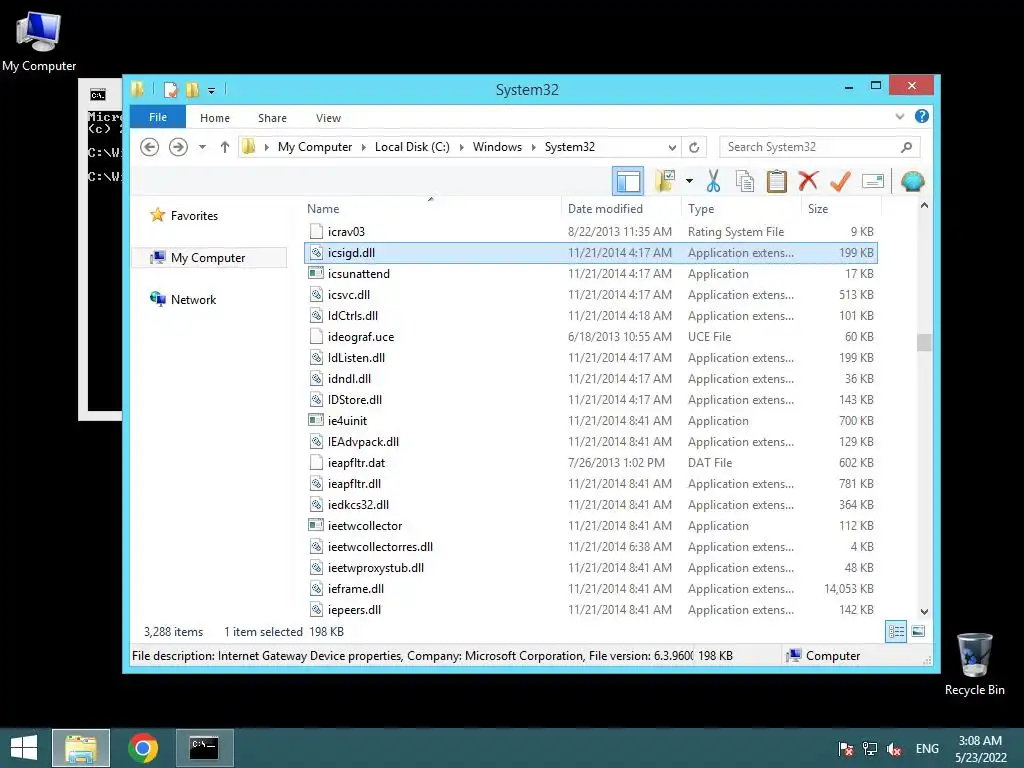Open the Windows Start button
The height and width of the screenshot is (768, 1024).
click(x=24, y=748)
